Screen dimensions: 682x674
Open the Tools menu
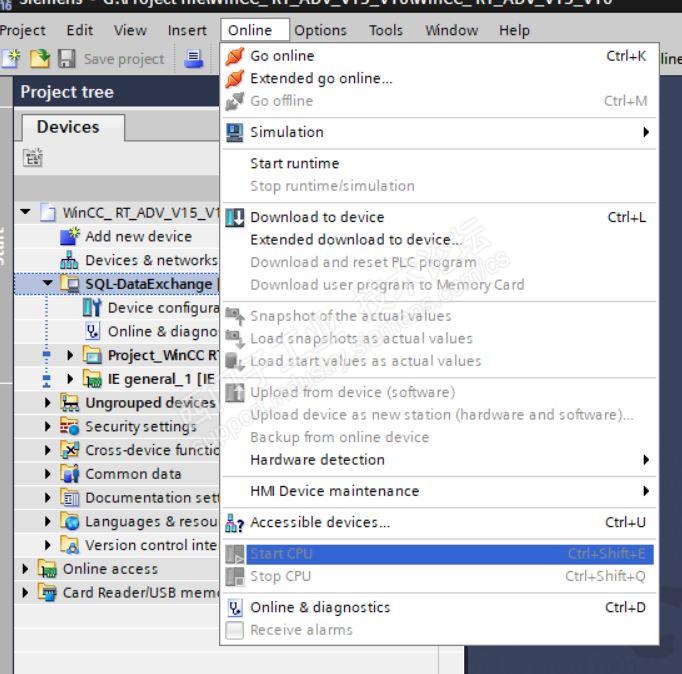pyautogui.click(x=386, y=30)
